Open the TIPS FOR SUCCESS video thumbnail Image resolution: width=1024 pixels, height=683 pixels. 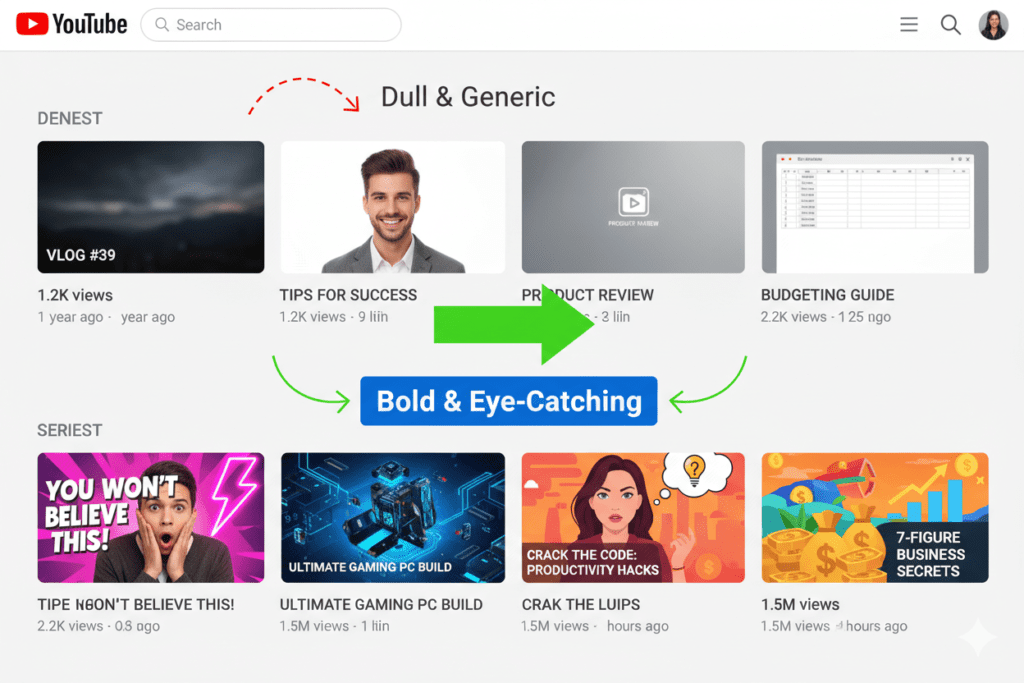[x=392, y=206]
